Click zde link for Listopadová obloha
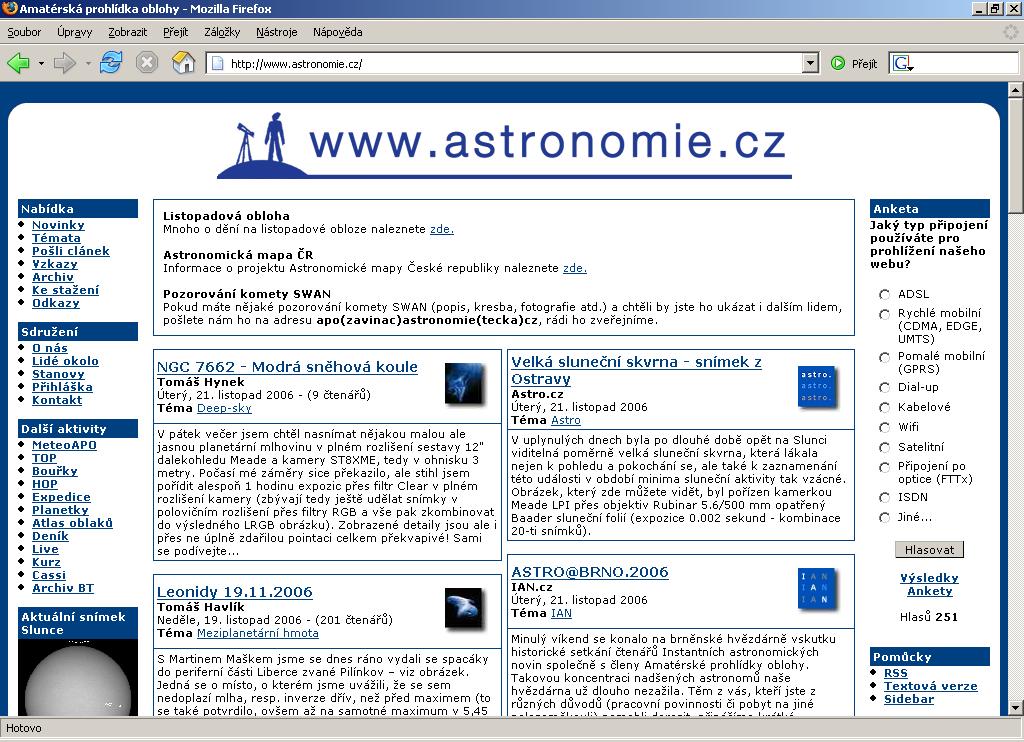 [x=441, y=229]
